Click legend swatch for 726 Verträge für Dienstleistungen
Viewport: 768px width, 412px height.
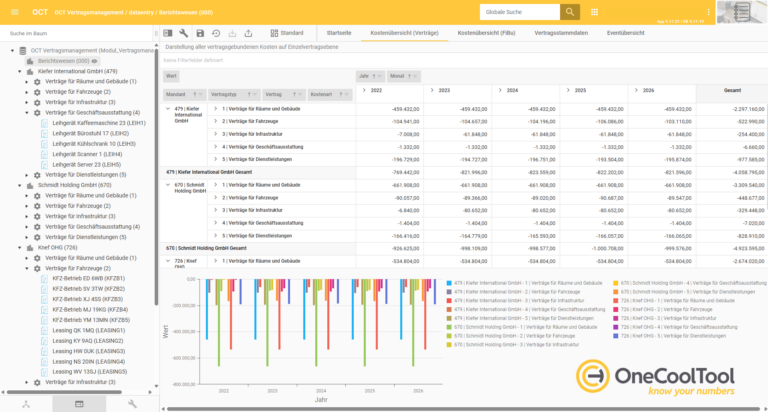point(616,336)
